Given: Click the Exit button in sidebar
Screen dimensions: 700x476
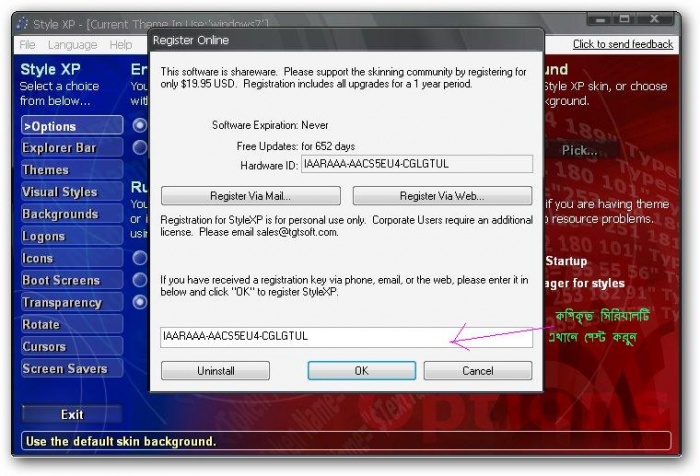Looking at the screenshot, I should (x=71, y=414).
